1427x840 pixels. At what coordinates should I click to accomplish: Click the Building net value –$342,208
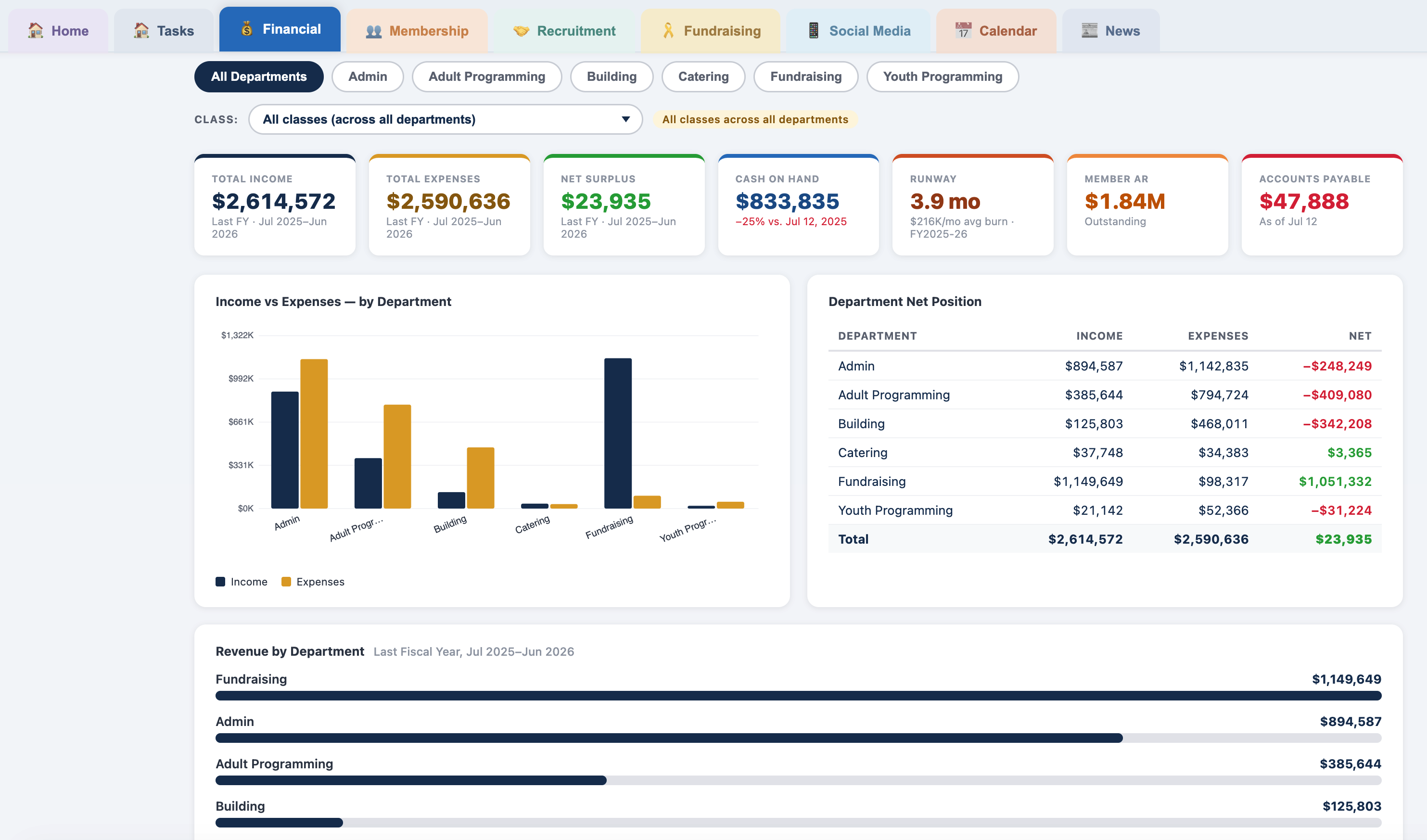(1337, 424)
